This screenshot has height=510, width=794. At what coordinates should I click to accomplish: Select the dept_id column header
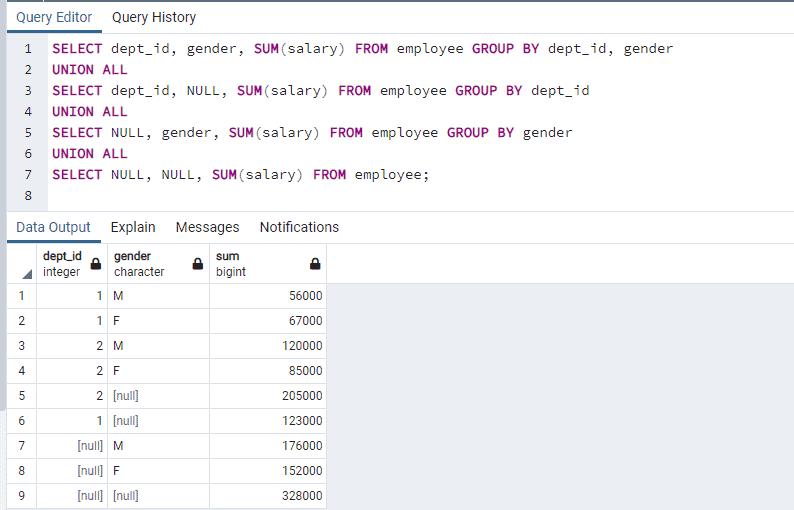click(62, 264)
